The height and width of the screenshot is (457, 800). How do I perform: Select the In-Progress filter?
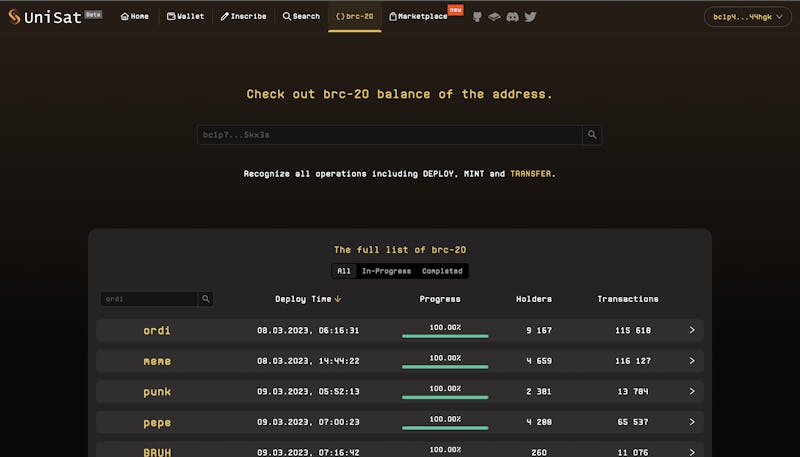(x=387, y=271)
